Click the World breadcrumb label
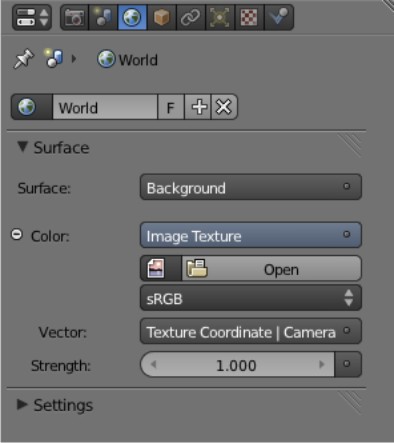The height and width of the screenshot is (443, 394). (x=138, y=60)
